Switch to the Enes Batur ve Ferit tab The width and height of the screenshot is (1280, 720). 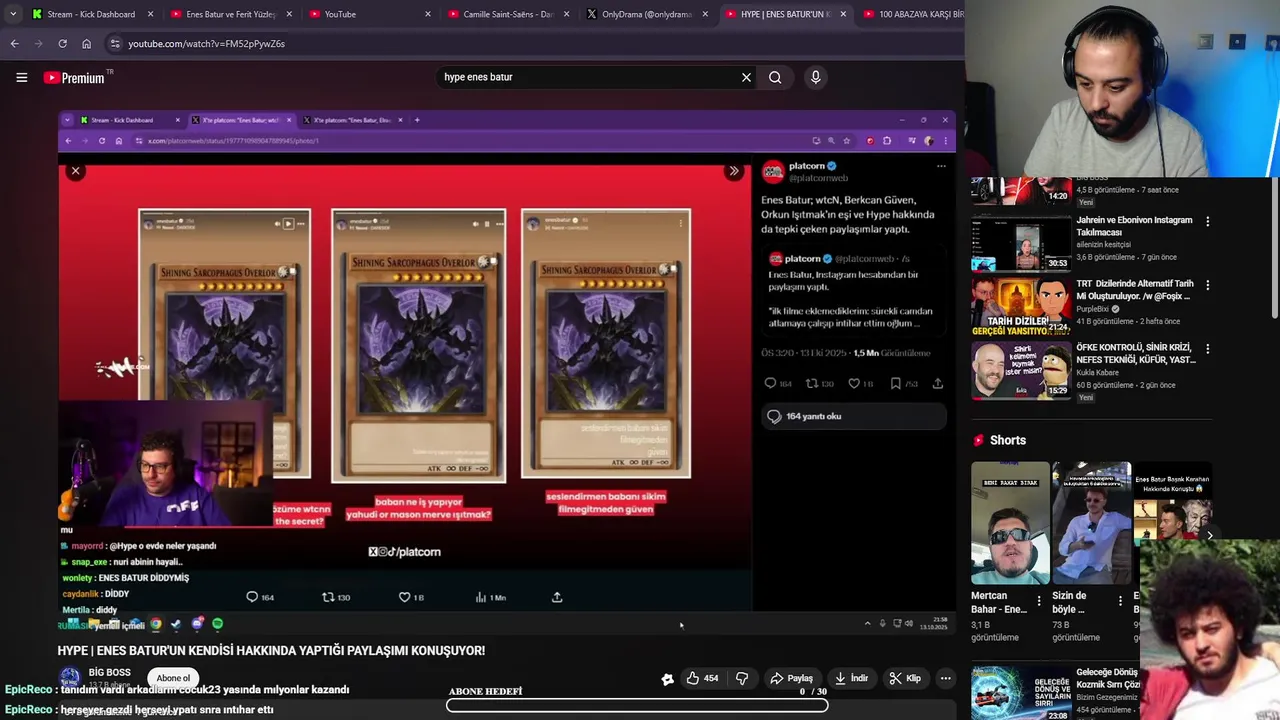(x=231, y=14)
